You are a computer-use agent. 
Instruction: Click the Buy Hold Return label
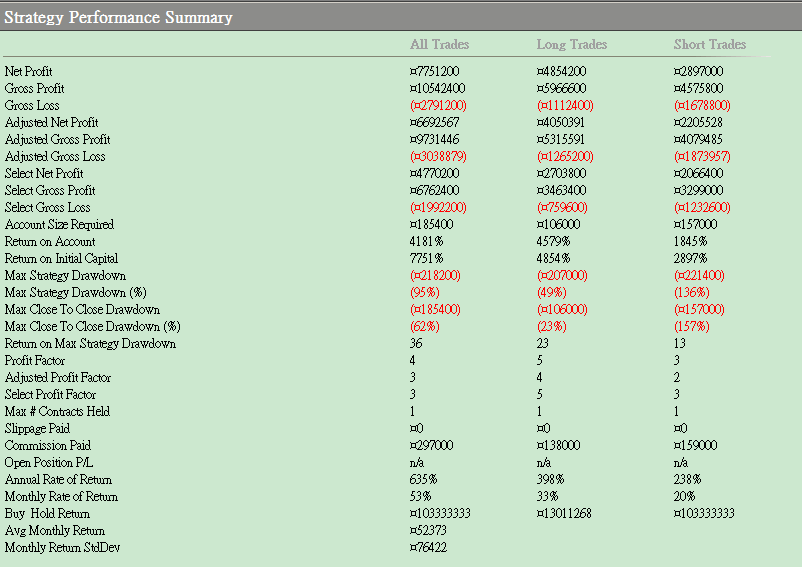[47, 513]
